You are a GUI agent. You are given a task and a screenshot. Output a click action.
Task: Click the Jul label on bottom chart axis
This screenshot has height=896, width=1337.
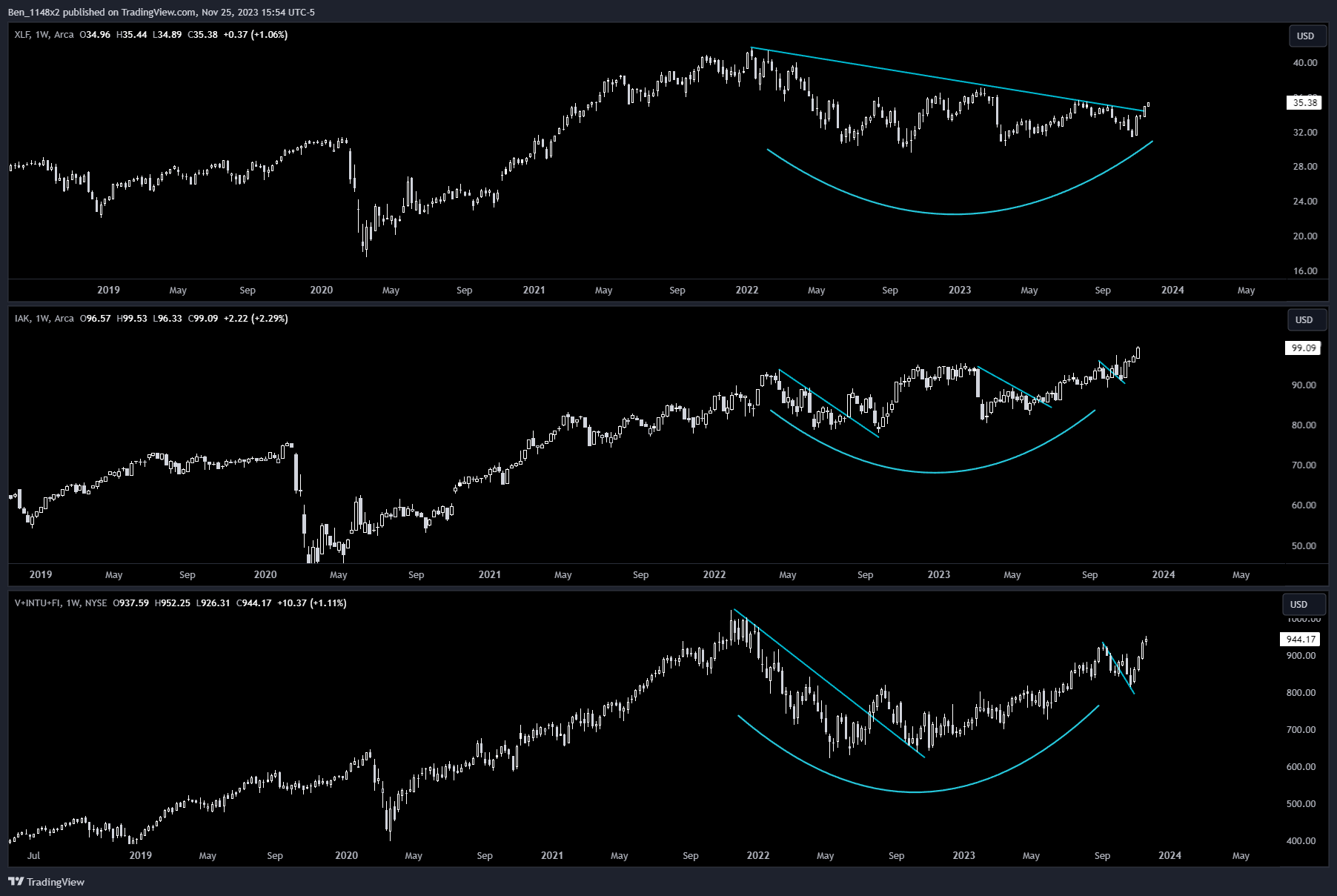click(x=33, y=856)
